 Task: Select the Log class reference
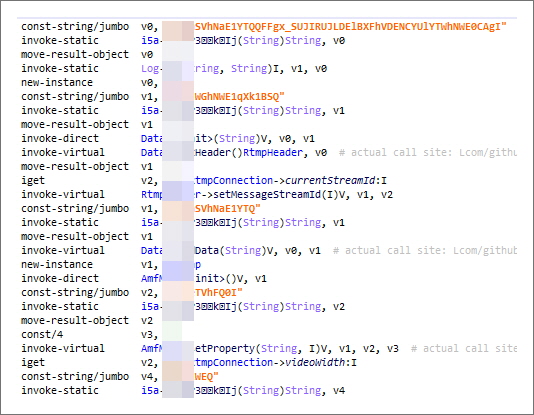click(150, 68)
